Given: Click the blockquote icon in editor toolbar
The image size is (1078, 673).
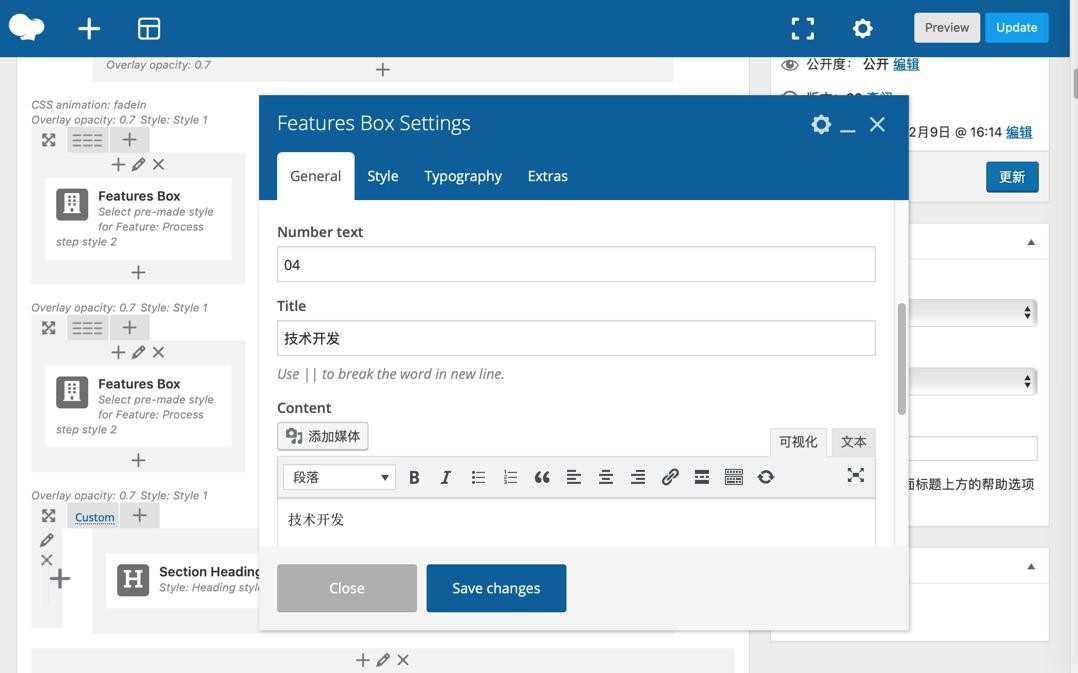Looking at the screenshot, I should pos(542,477).
